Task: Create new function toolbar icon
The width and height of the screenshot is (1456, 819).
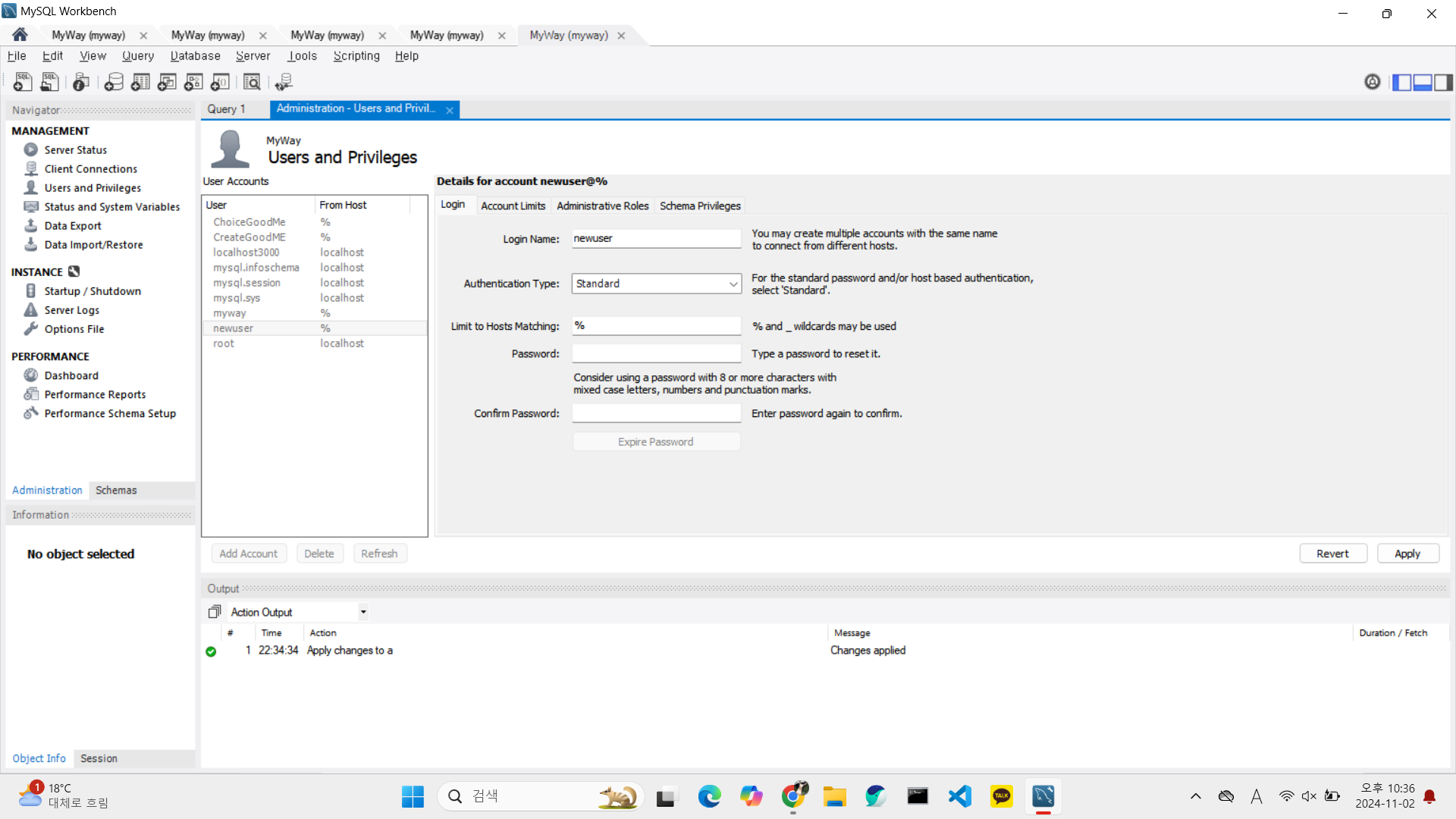Action: (220, 82)
